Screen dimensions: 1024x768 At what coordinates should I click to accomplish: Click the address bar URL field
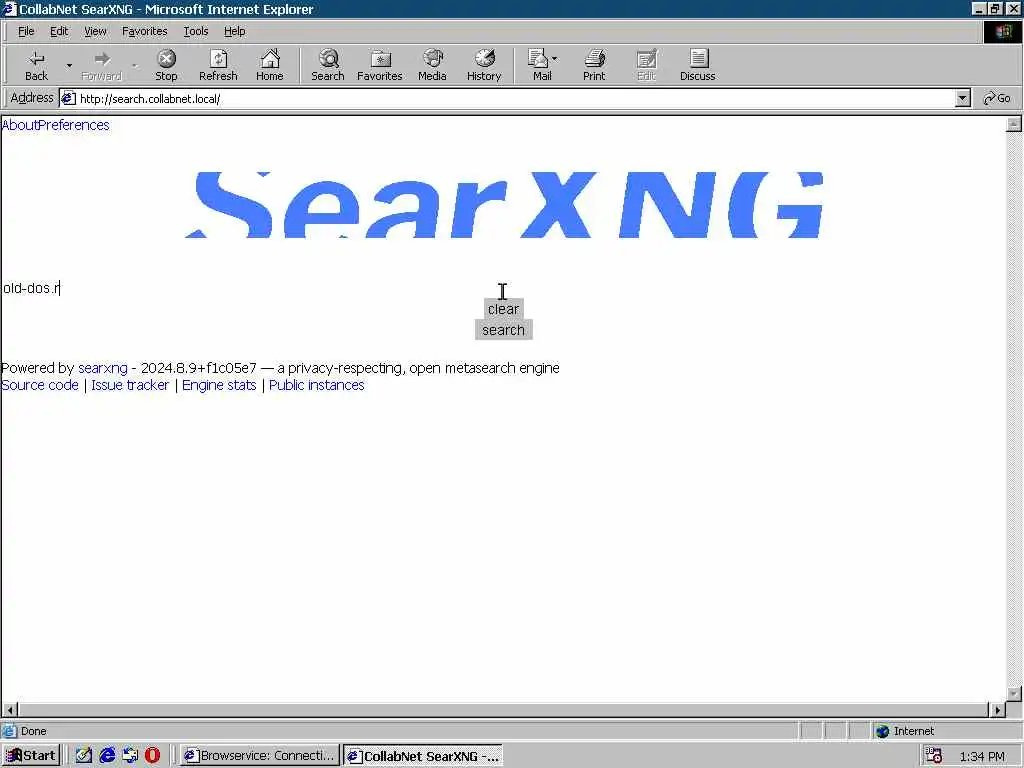(507, 99)
